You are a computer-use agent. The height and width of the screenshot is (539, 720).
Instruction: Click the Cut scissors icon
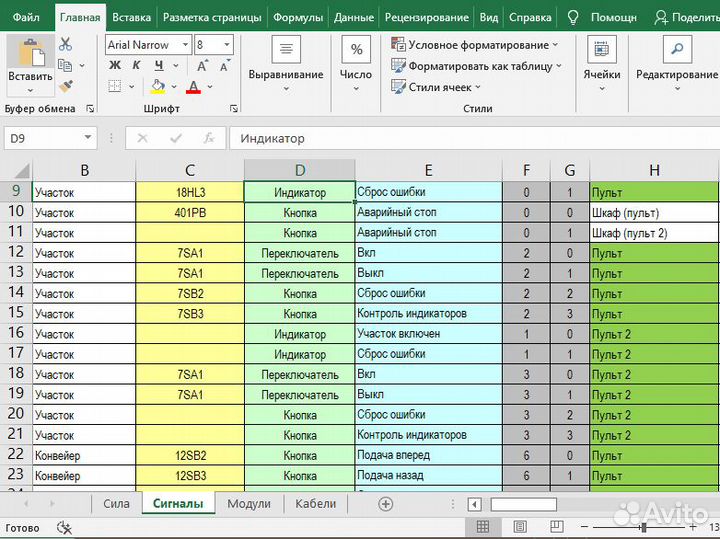[x=65, y=45]
